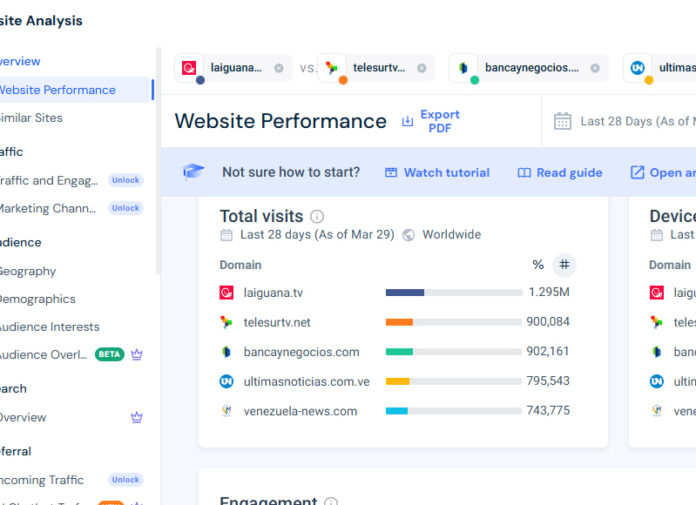Click the sidebar vertical scrollbar
The image size is (696, 505).
click(x=158, y=161)
